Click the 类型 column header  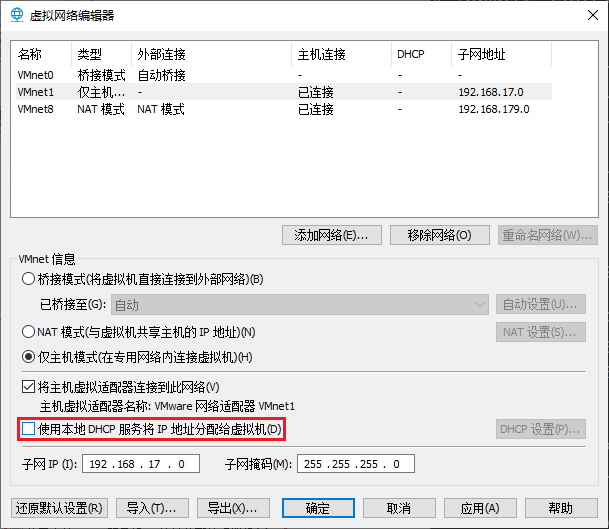101,54
